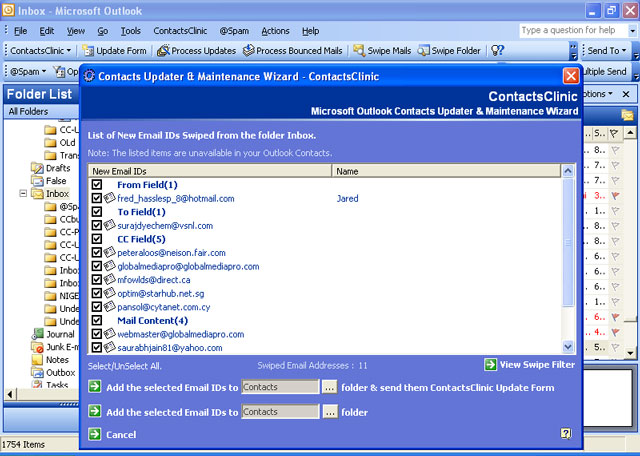Uncheck peteraloos@neison.fair.com checkbox
The image size is (640, 456).
point(97,252)
